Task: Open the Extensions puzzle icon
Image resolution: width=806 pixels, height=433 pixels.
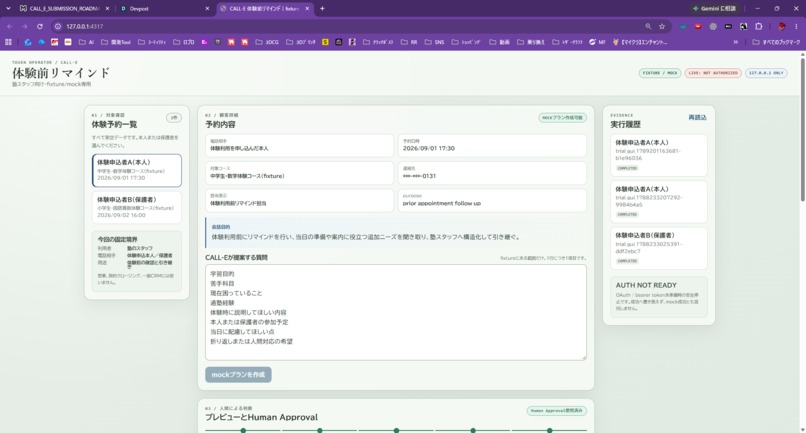Action: [759, 26]
